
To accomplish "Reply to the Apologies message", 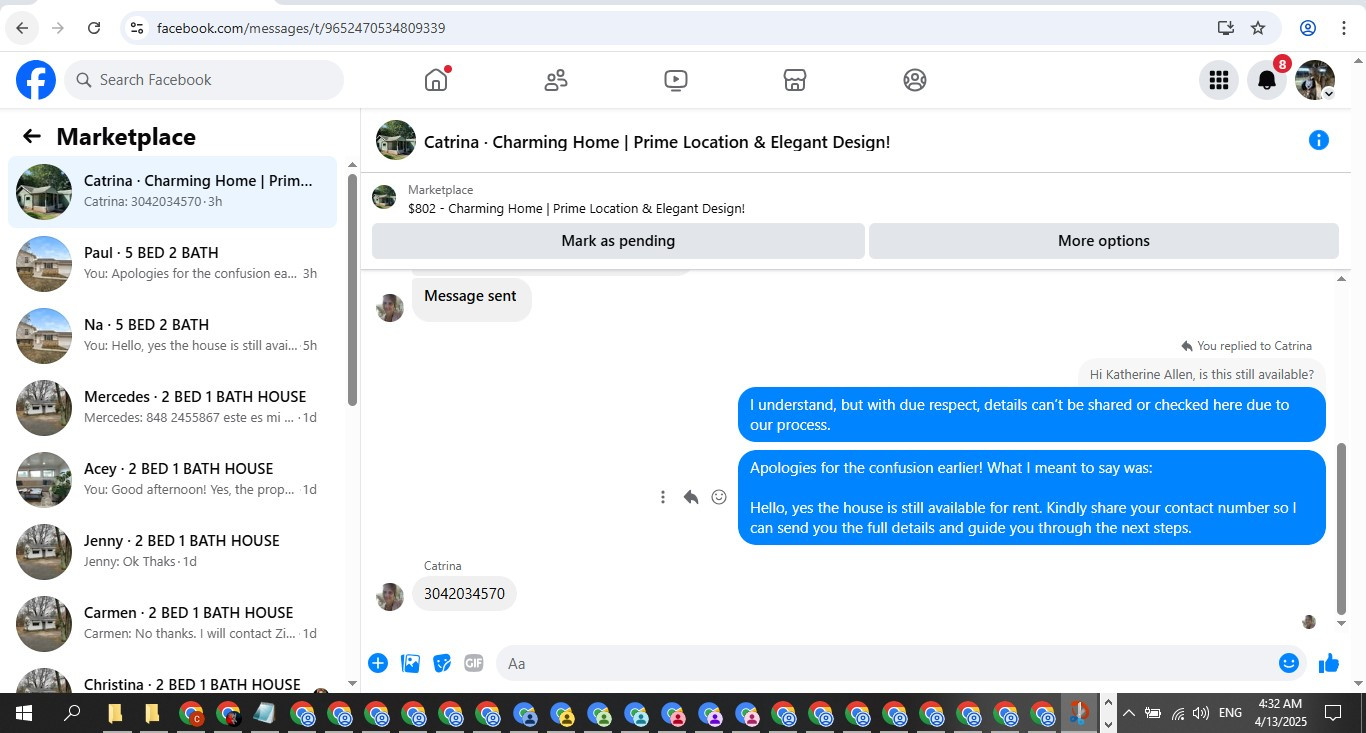I will pyautogui.click(x=690, y=497).
